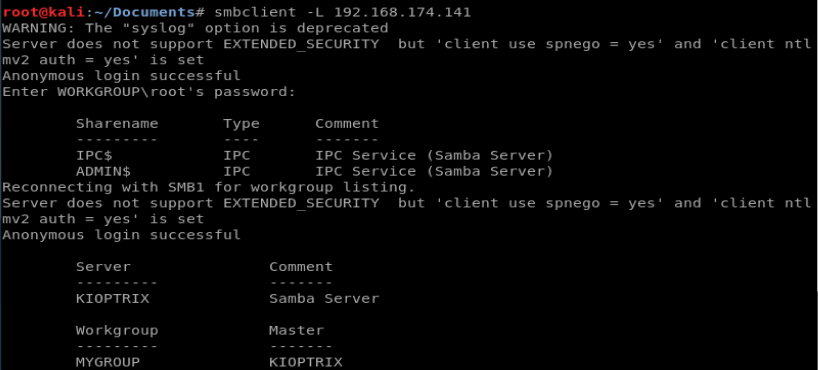The height and width of the screenshot is (370, 818).
Task: Click the IPC Service comment for ADMIN$
Action: (434, 171)
